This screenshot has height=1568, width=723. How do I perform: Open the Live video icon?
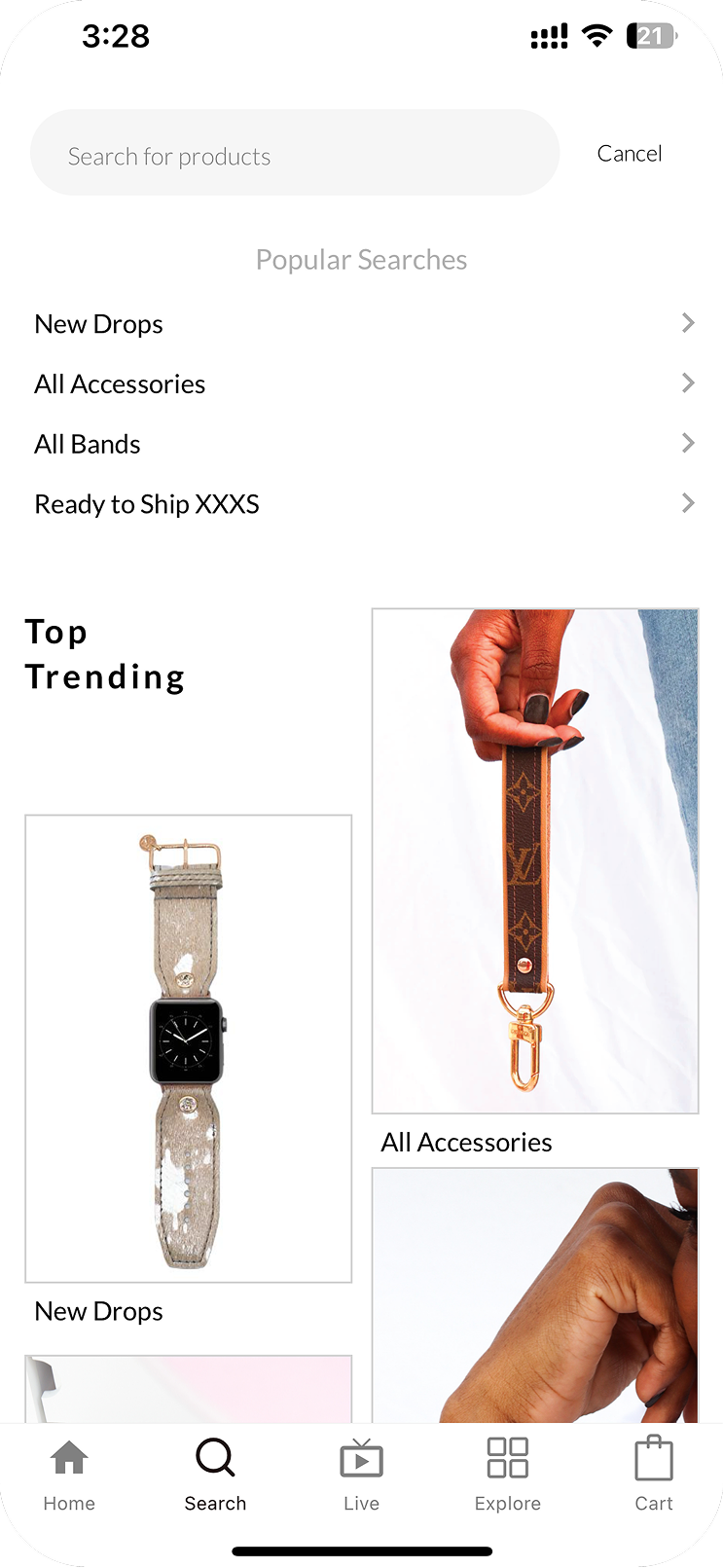pyautogui.click(x=361, y=1459)
